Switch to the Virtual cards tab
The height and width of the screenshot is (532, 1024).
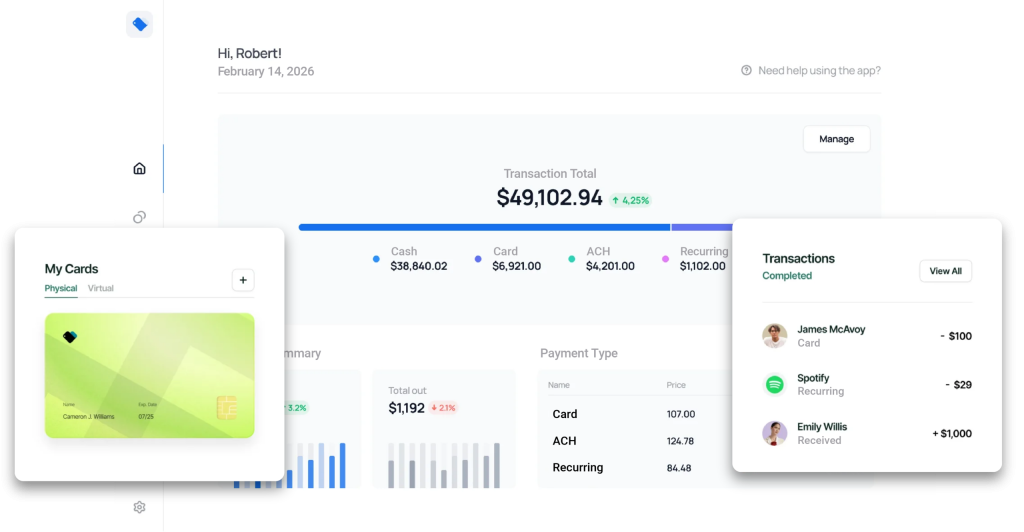[x=101, y=288]
